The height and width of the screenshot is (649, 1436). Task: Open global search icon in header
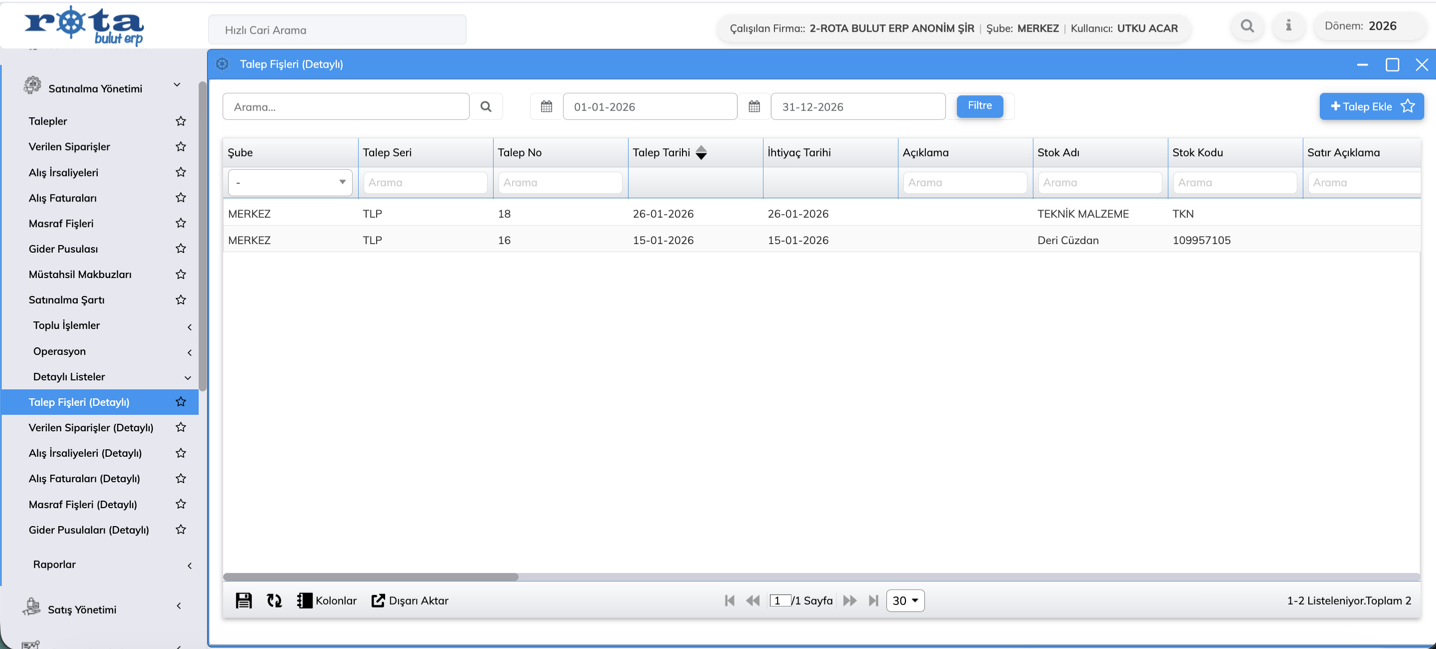1247,27
